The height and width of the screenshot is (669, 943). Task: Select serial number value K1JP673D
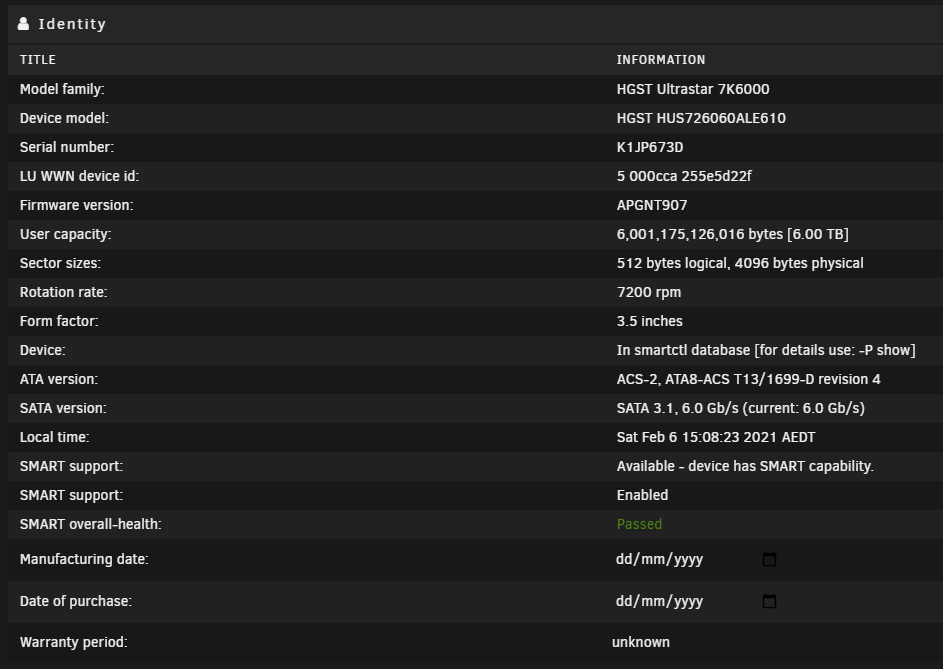point(650,147)
